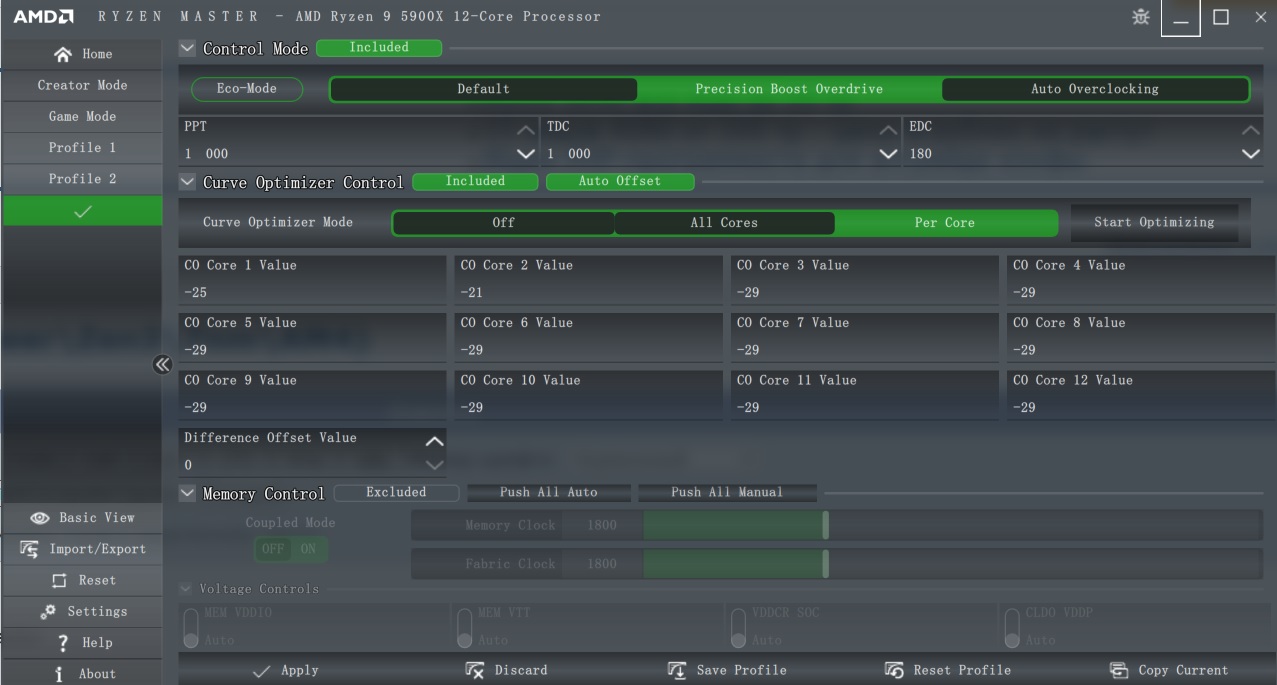Click the Settings gear icon
Image resolution: width=1277 pixels, height=685 pixels.
coord(48,611)
